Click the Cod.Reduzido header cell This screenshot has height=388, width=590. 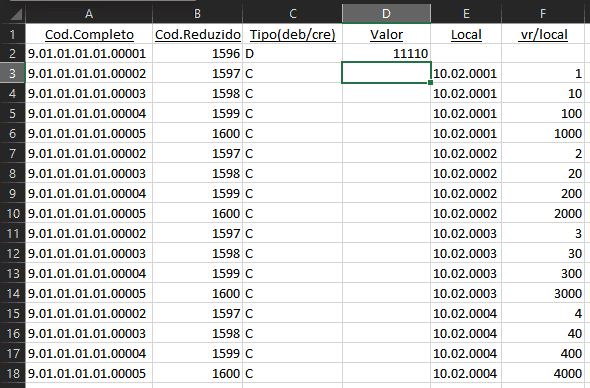tap(197, 34)
